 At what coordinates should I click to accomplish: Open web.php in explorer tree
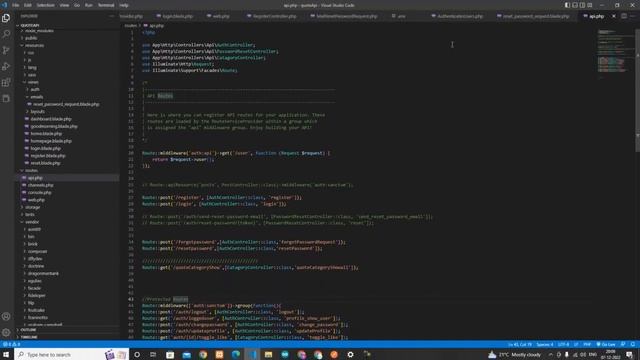pyautogui.click(x=36, y=200)
